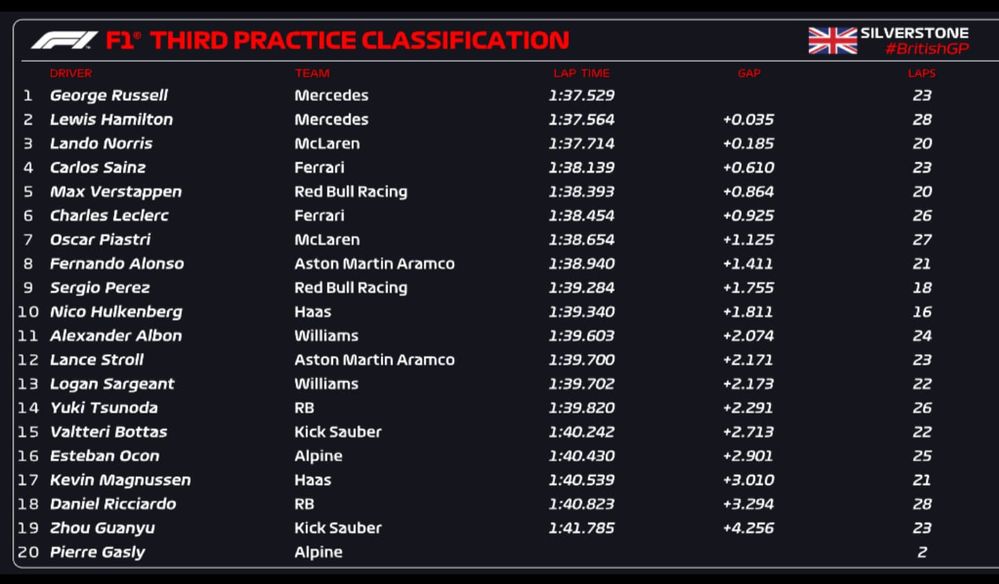Click the LAP TIME column header
The width and height of the screenshot is (999, 584).
click(581, 73)
